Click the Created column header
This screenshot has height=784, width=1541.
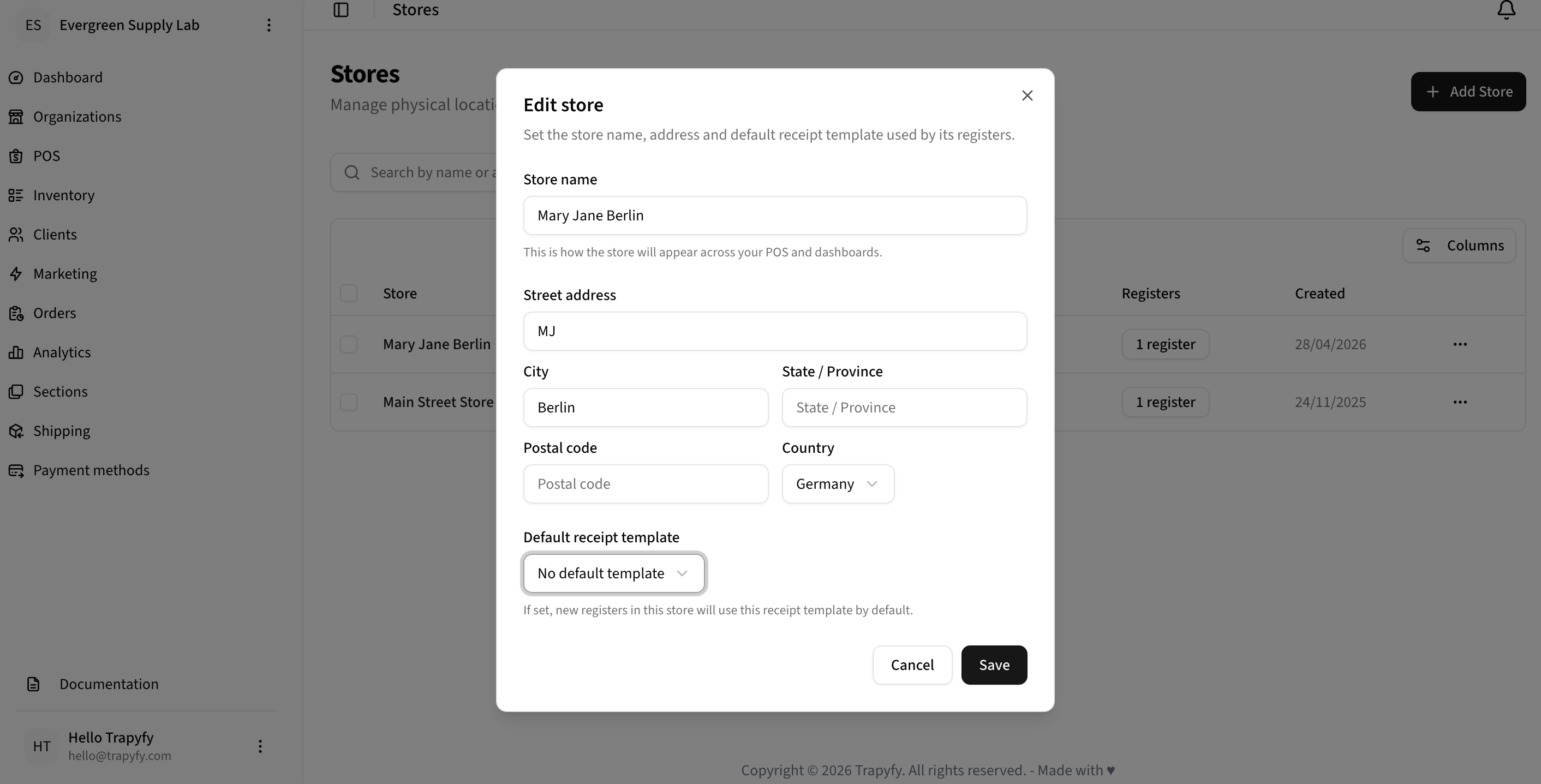coord(1319,294)
